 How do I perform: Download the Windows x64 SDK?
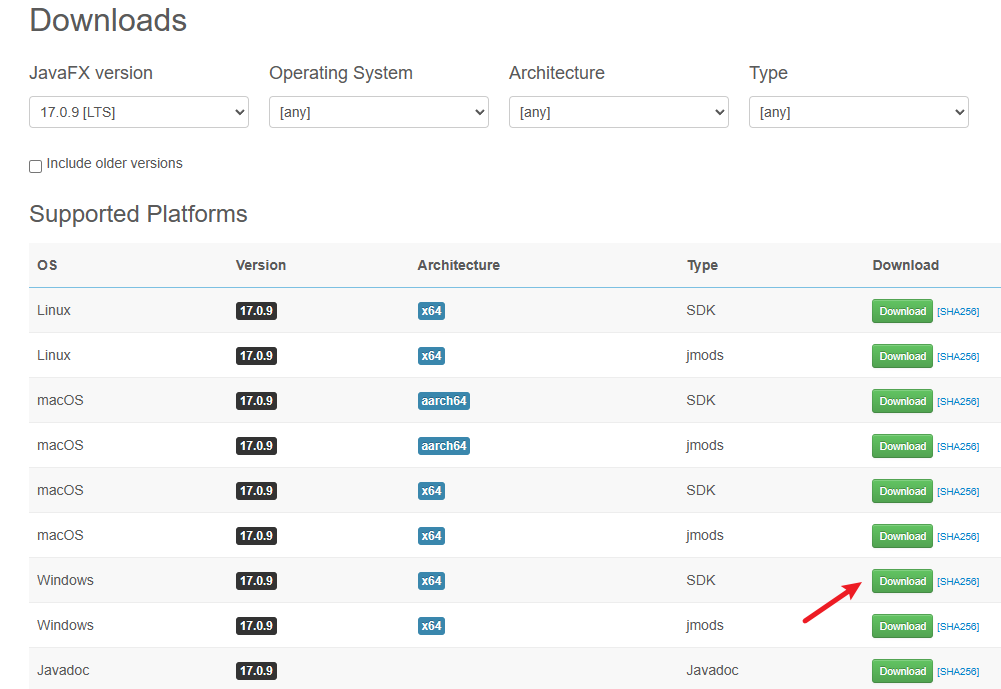(902, 581)
